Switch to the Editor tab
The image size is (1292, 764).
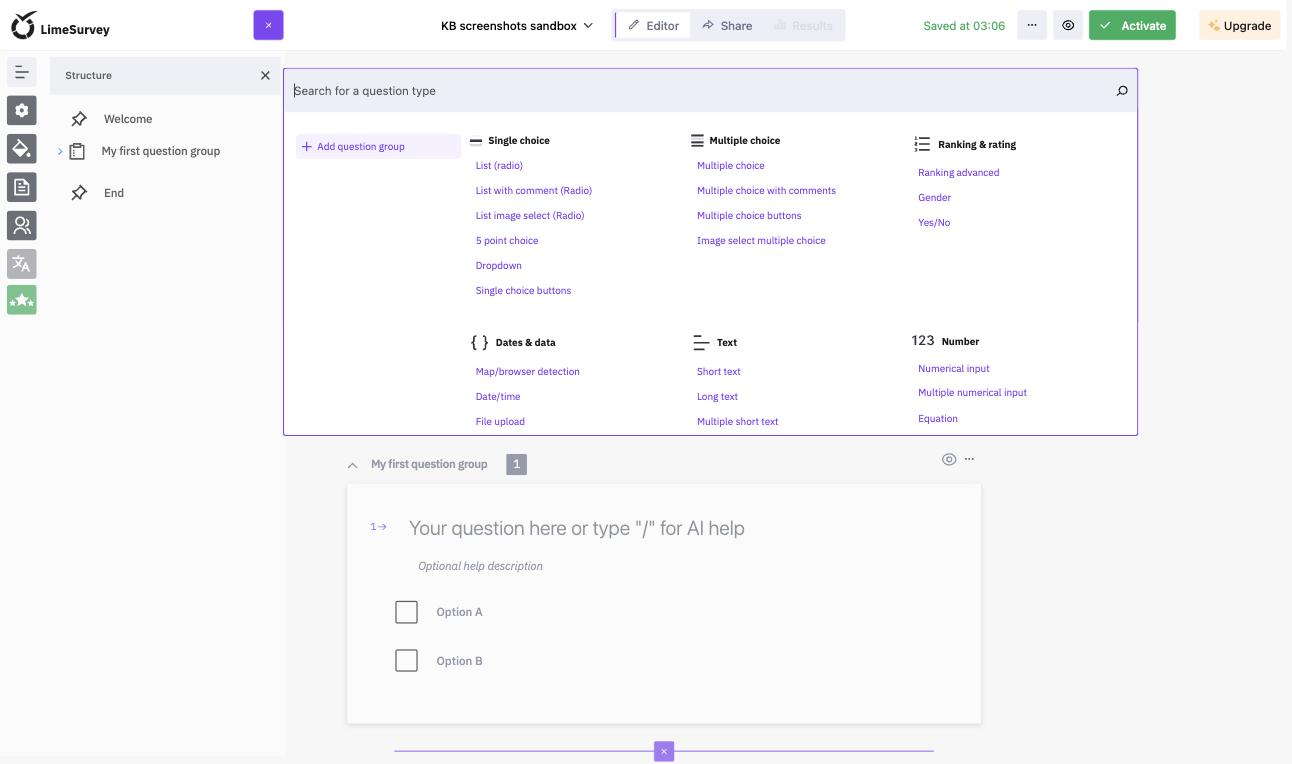654,25
